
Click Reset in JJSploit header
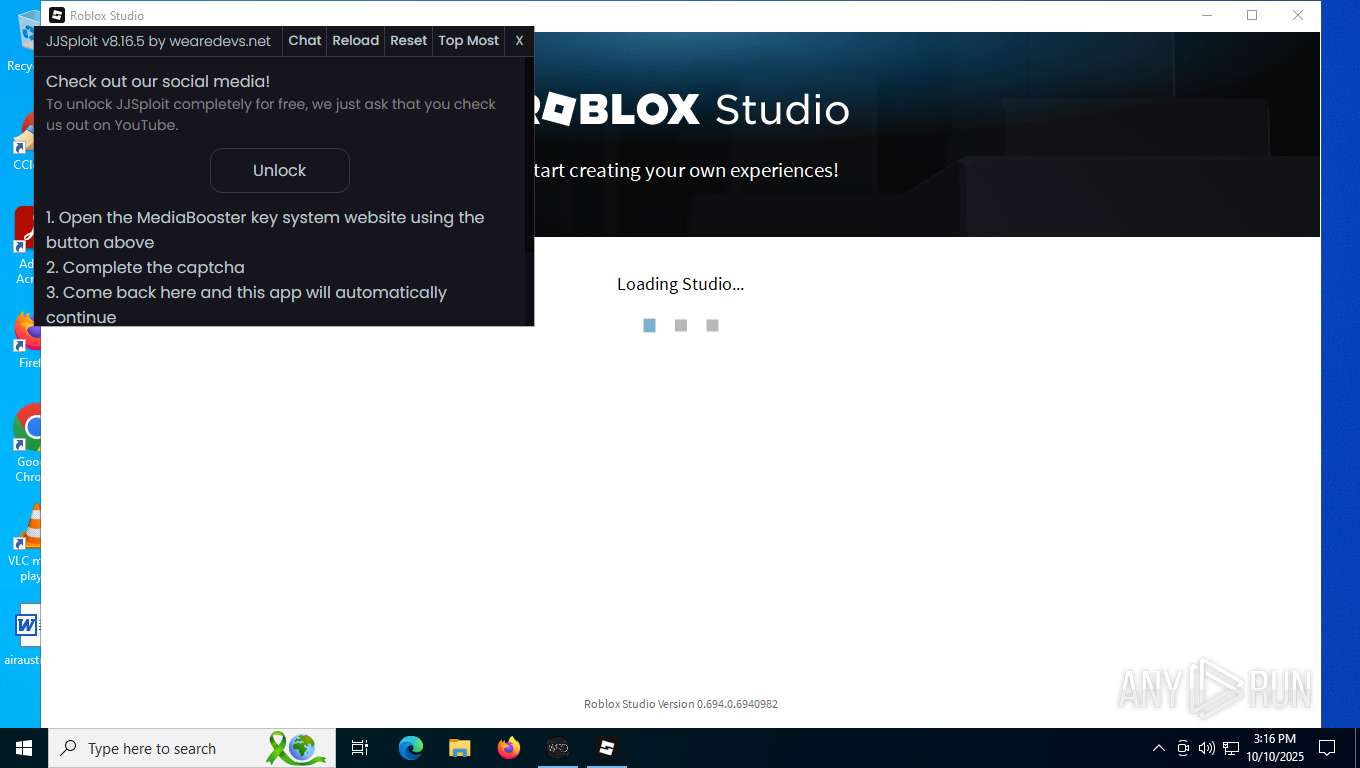click(x=408, y=41)
